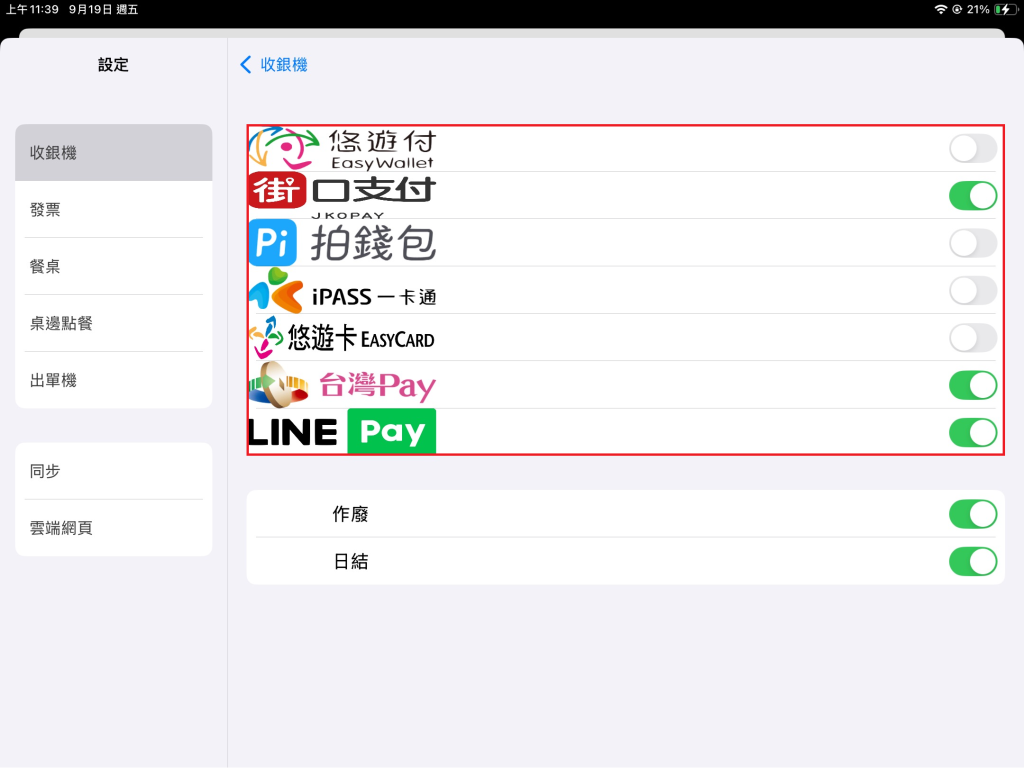Disable the 作廢 toggle
Screen dimensions: 1024x768
point(972,514)
